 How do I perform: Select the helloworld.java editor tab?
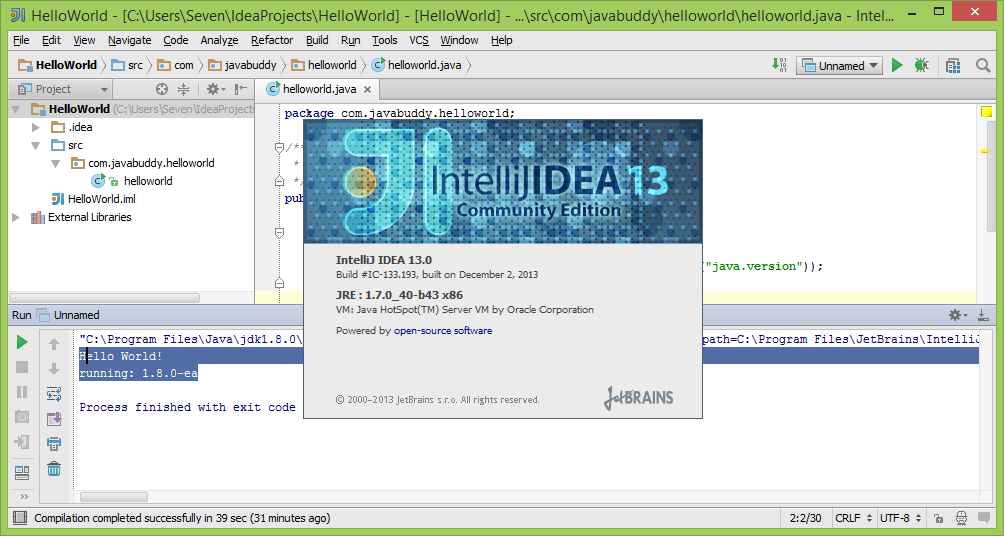(319, 89)
